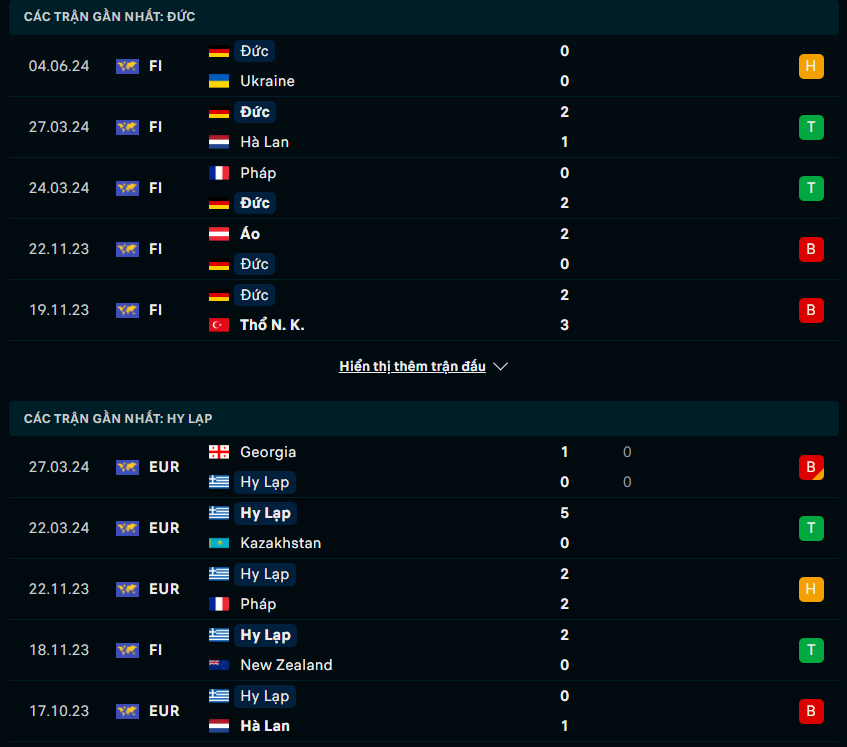Click the world competition icon on the 04.06.24 row
847x747 pixels.
point(127,66)
